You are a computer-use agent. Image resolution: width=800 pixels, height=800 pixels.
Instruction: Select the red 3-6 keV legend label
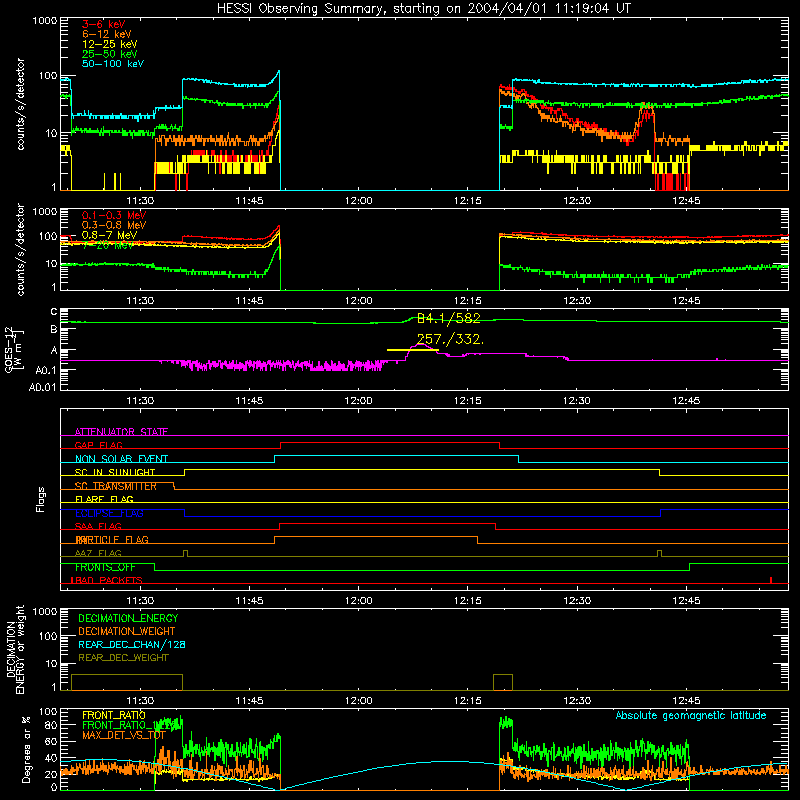[x=104, y=24]
